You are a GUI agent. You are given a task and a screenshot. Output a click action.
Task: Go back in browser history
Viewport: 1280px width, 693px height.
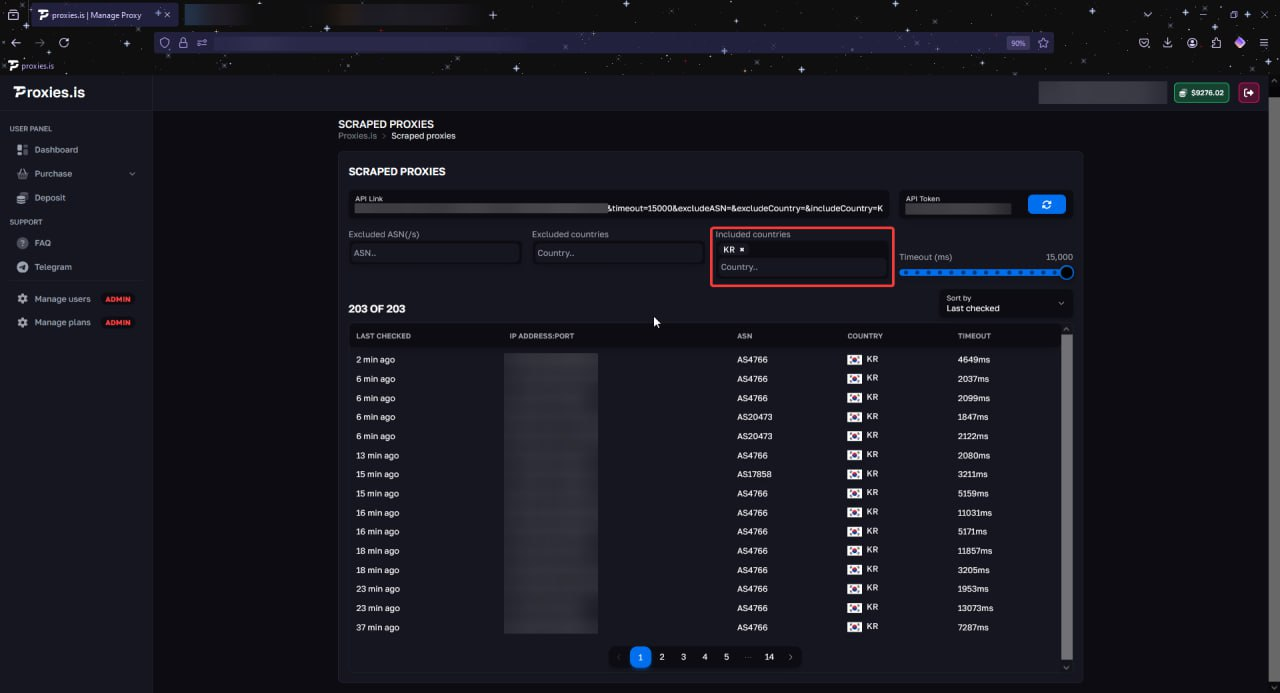(16, 43)
